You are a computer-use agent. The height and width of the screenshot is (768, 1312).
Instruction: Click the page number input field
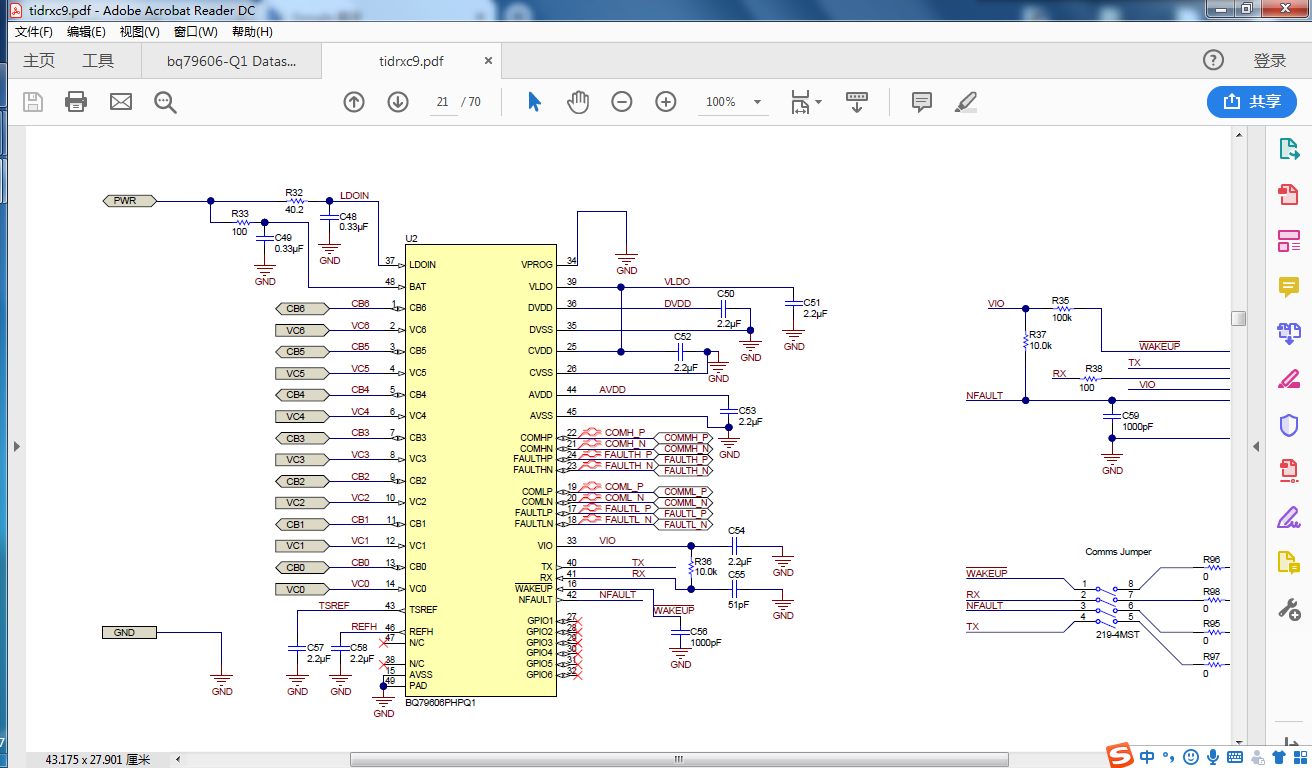[x=442, y=102]
